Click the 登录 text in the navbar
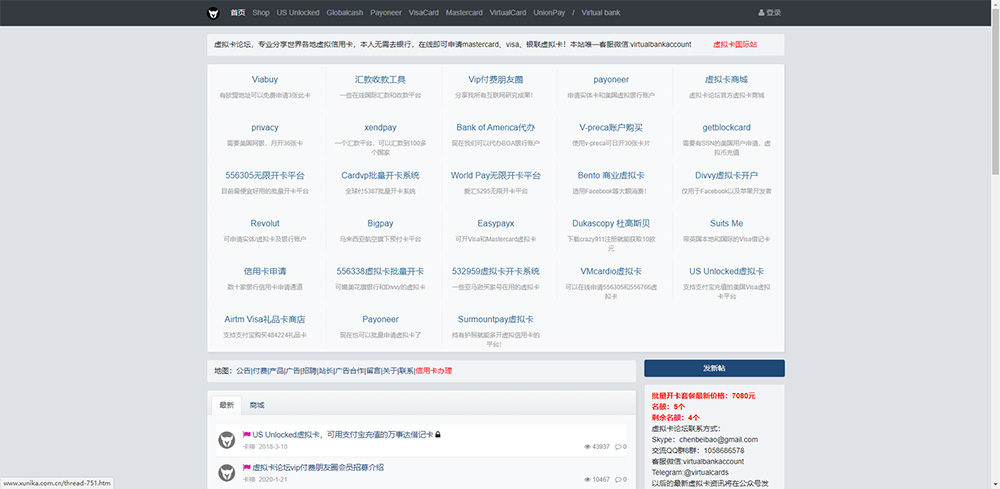The height and width of the screenshot is (489, 1000). coord(774,13)
